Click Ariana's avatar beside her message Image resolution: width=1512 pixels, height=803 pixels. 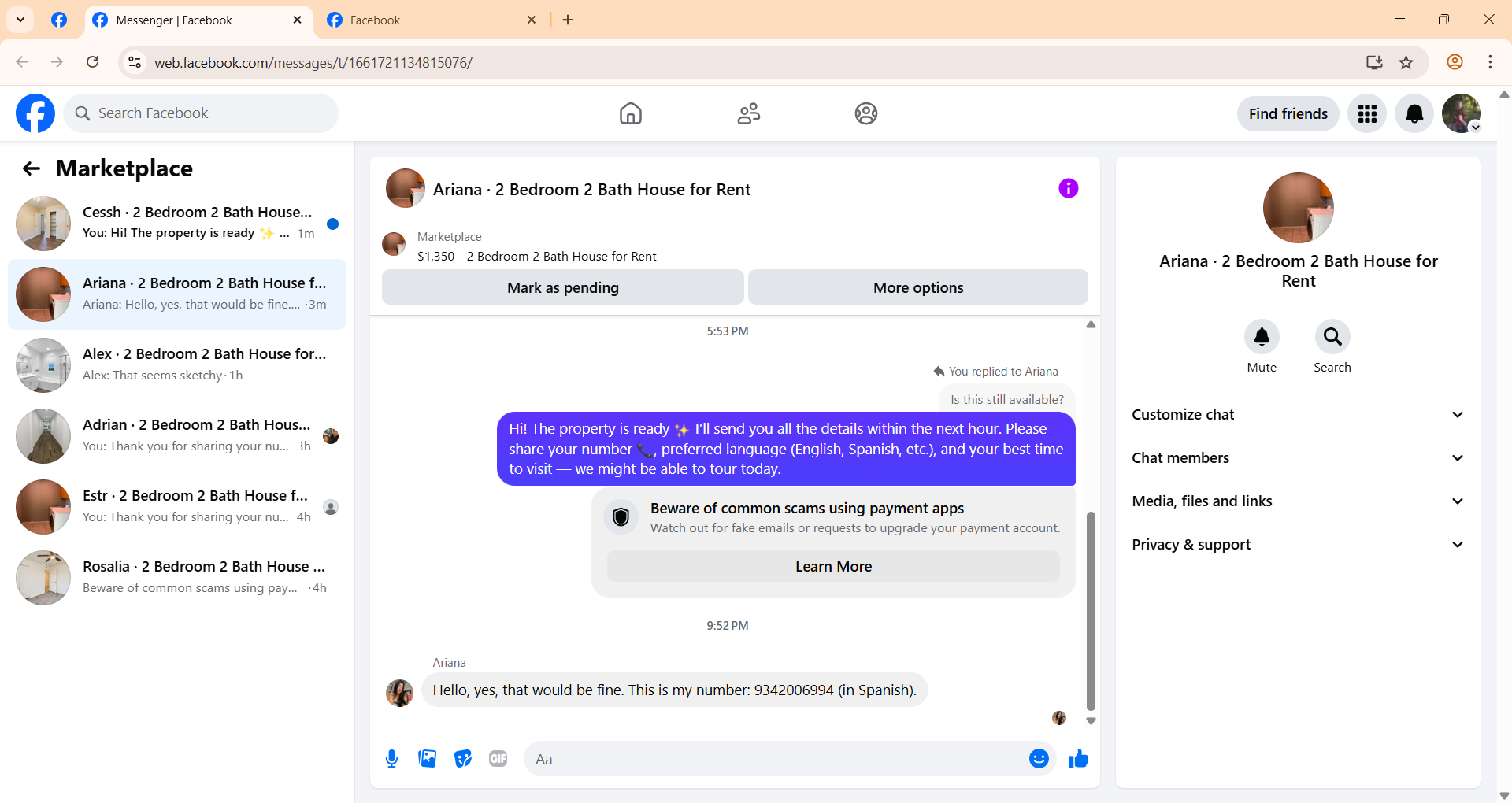399,693
